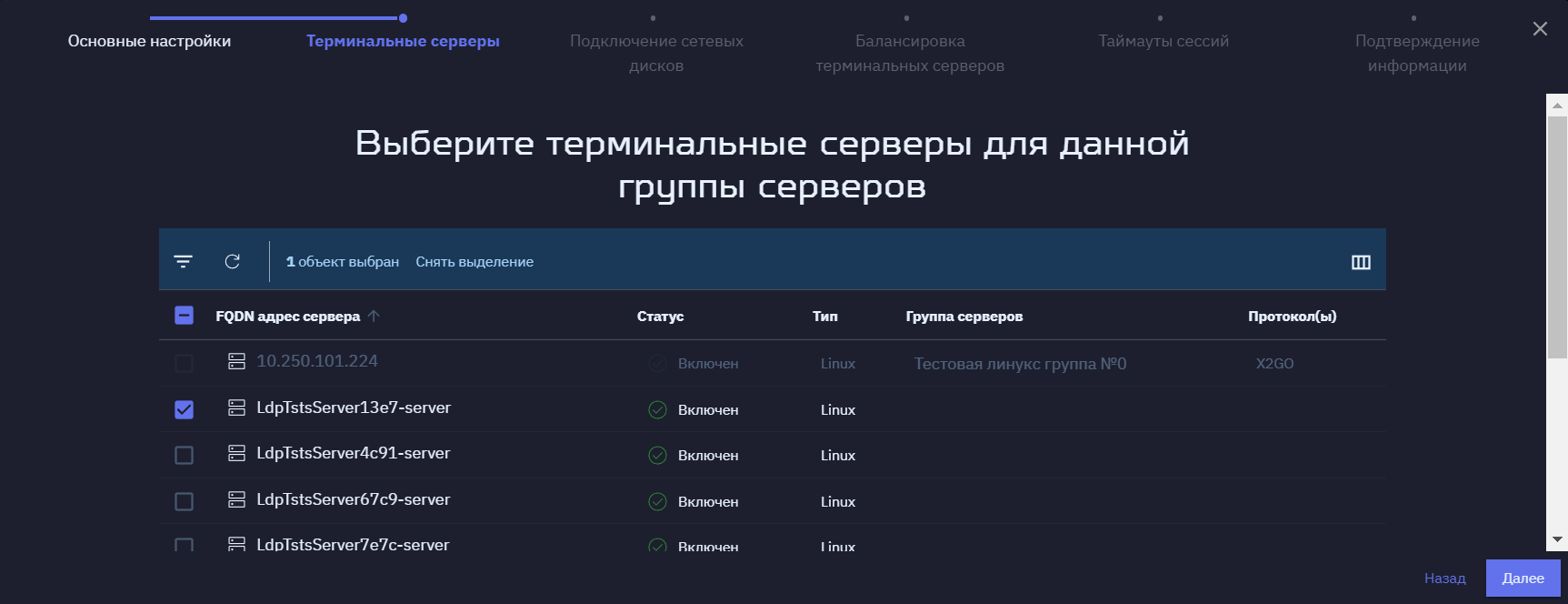1568x604 pixels.
Task: Click Снять выделение link
Action: point(474,262)
